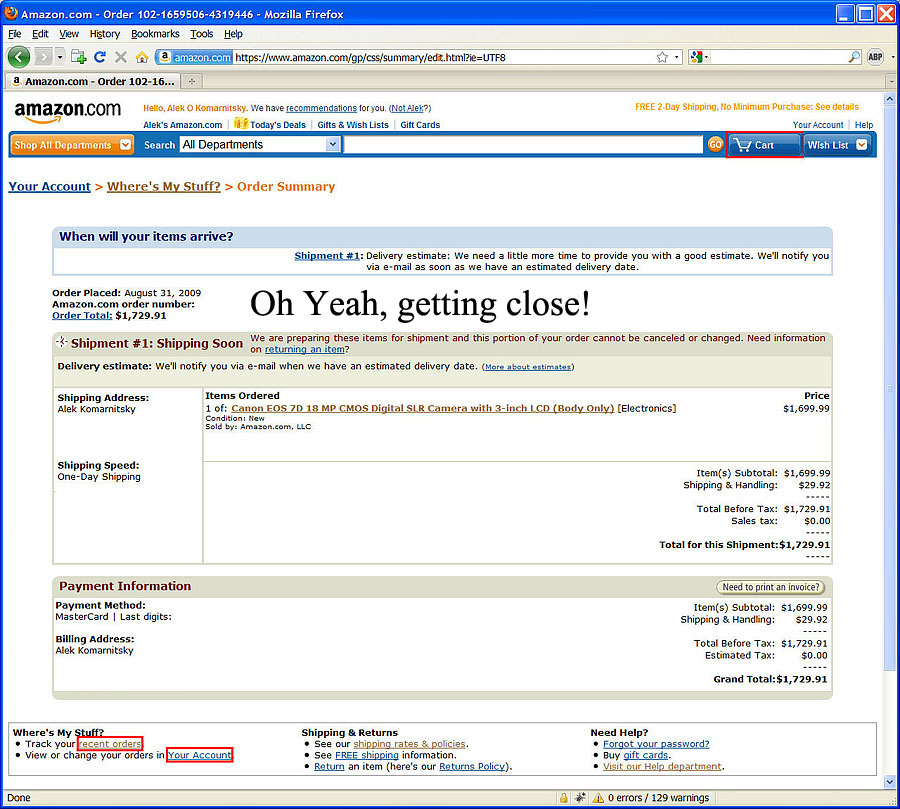Image resolution: width=900 pixels, height=809 pixels.
Task: Open the Adblock Plus ABP icon
Action: pyautogui.click(x=875, y=57)
